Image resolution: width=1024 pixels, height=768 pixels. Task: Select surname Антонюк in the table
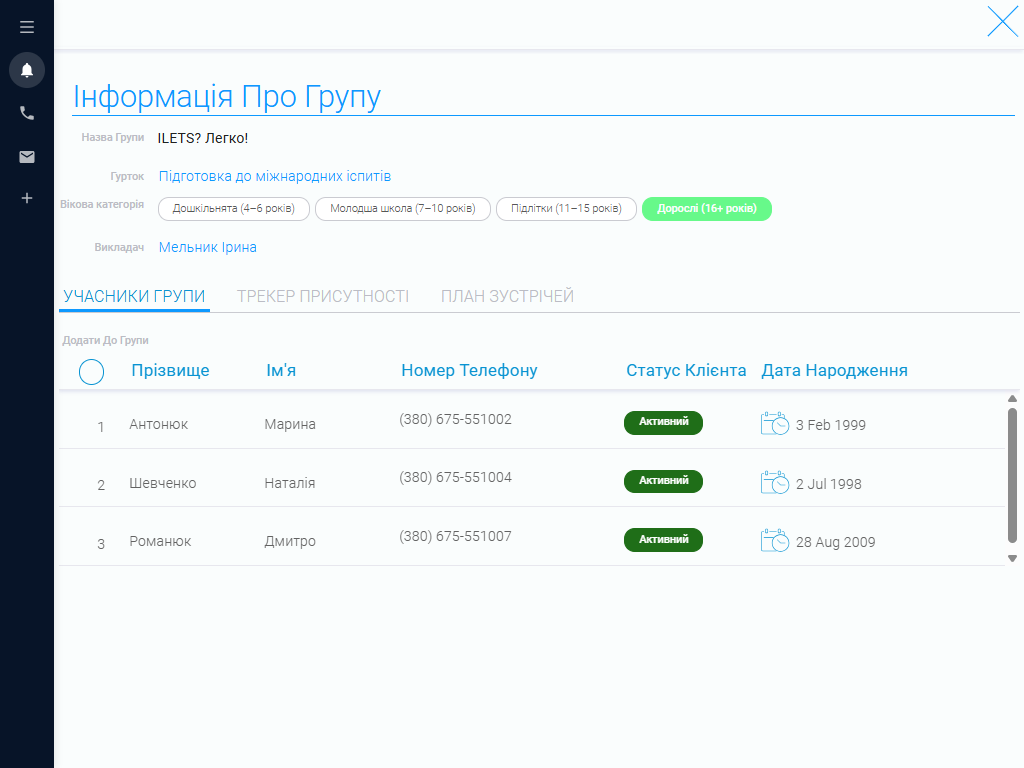pyautogui.click(x=159, y=424)
